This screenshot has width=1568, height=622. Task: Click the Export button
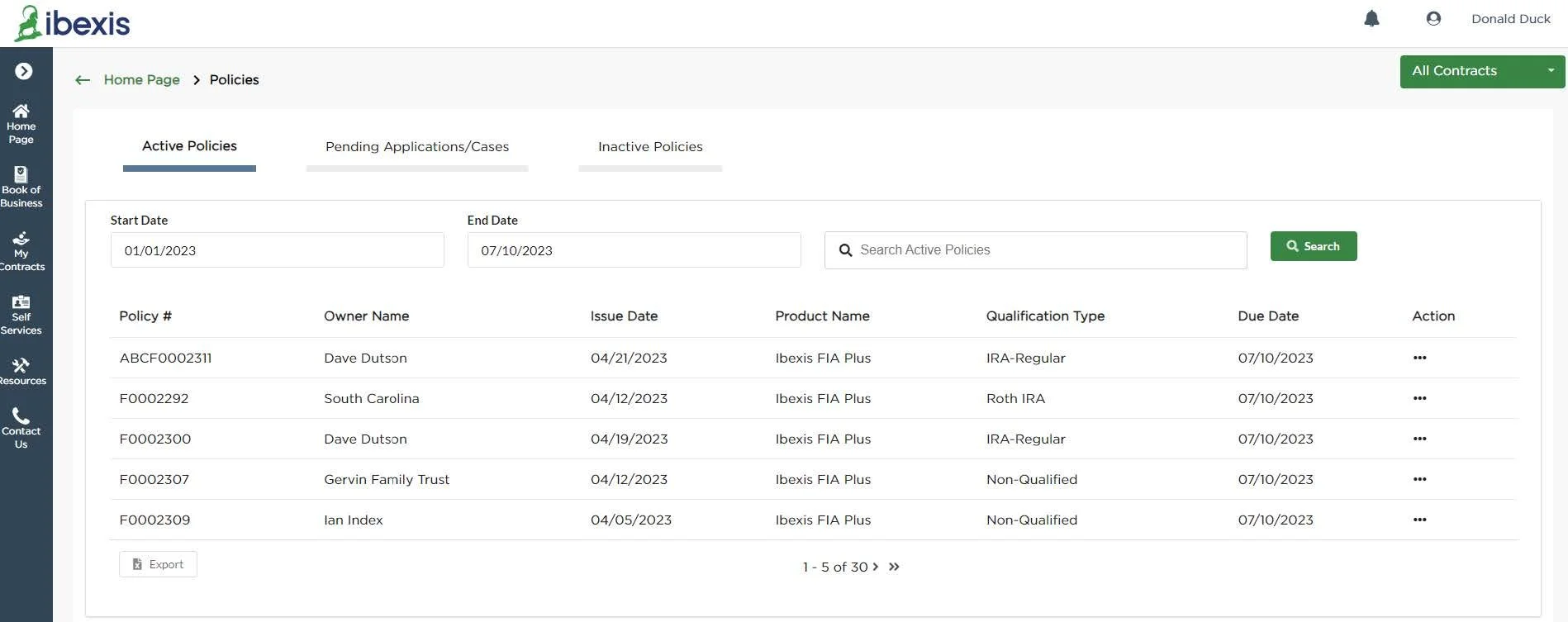pyautogui.click(x=158, y=564)
